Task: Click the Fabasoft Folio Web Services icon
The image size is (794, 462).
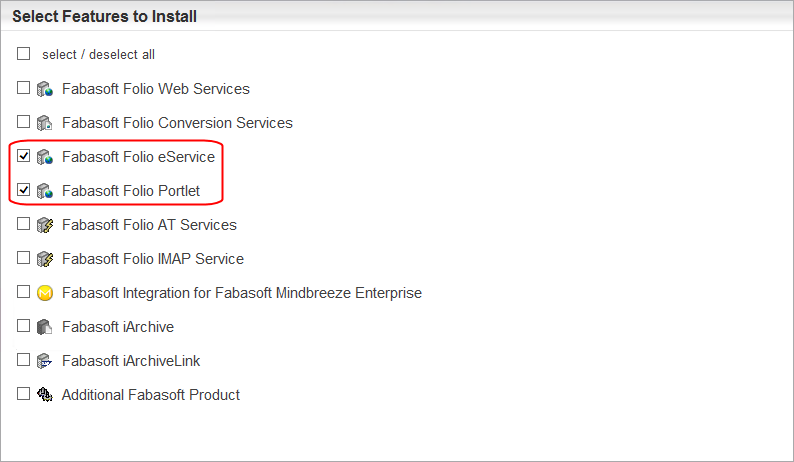Action: (x=44, y=89)
